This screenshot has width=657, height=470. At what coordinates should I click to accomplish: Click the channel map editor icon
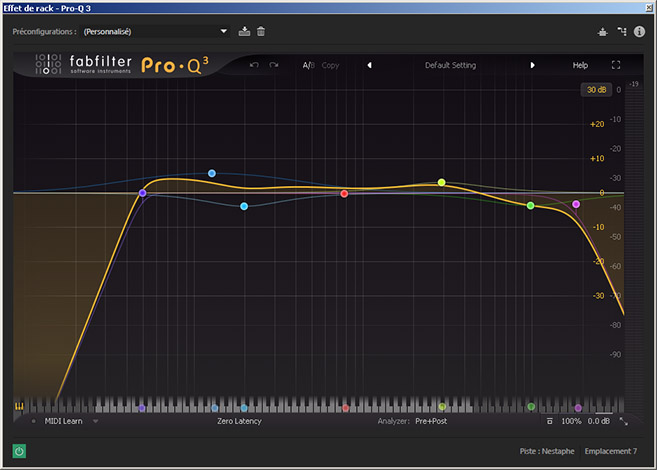pyautogui.click(x=603, y=32)
